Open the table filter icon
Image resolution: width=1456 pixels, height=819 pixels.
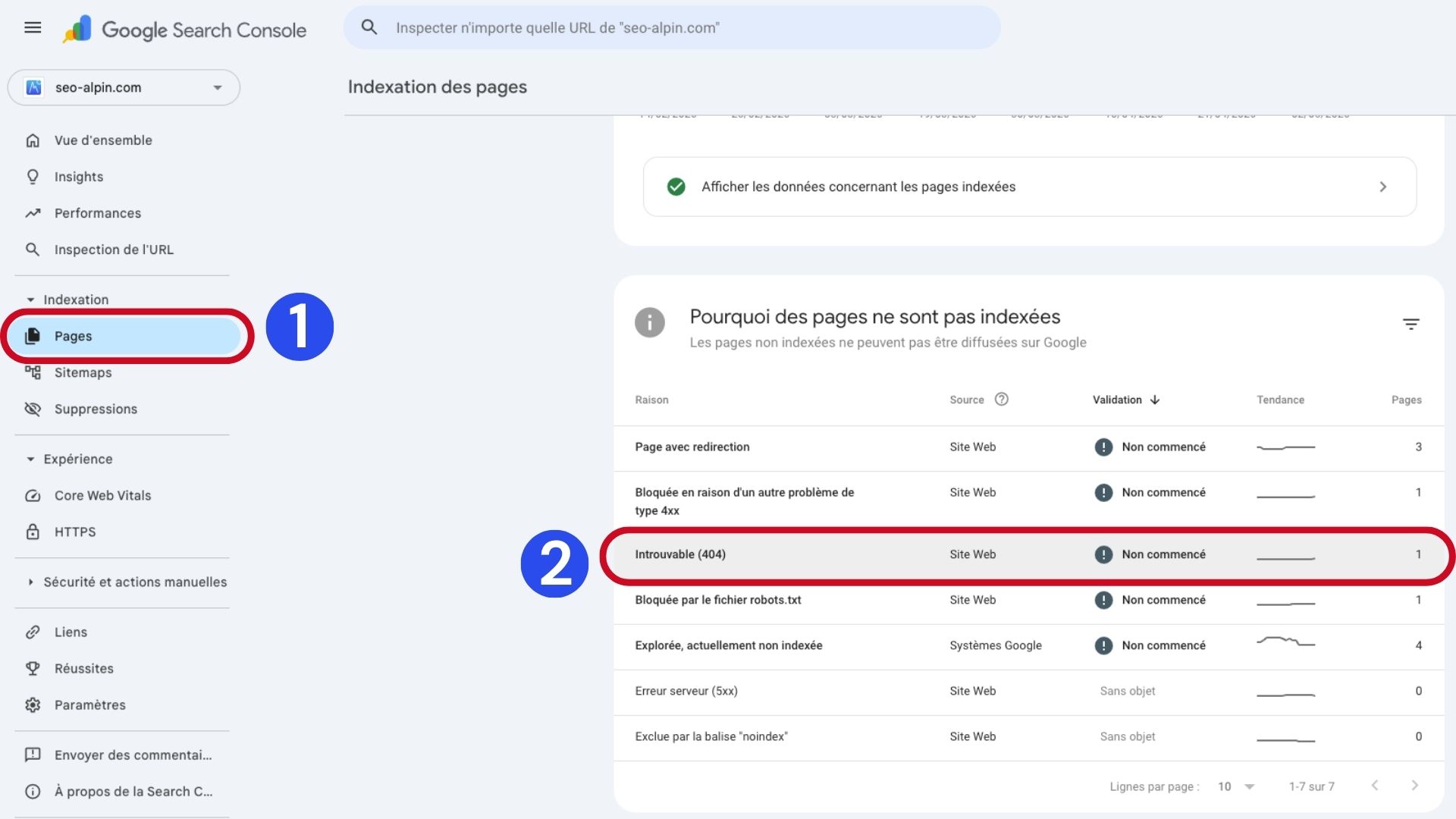[x=1410, y=324]
